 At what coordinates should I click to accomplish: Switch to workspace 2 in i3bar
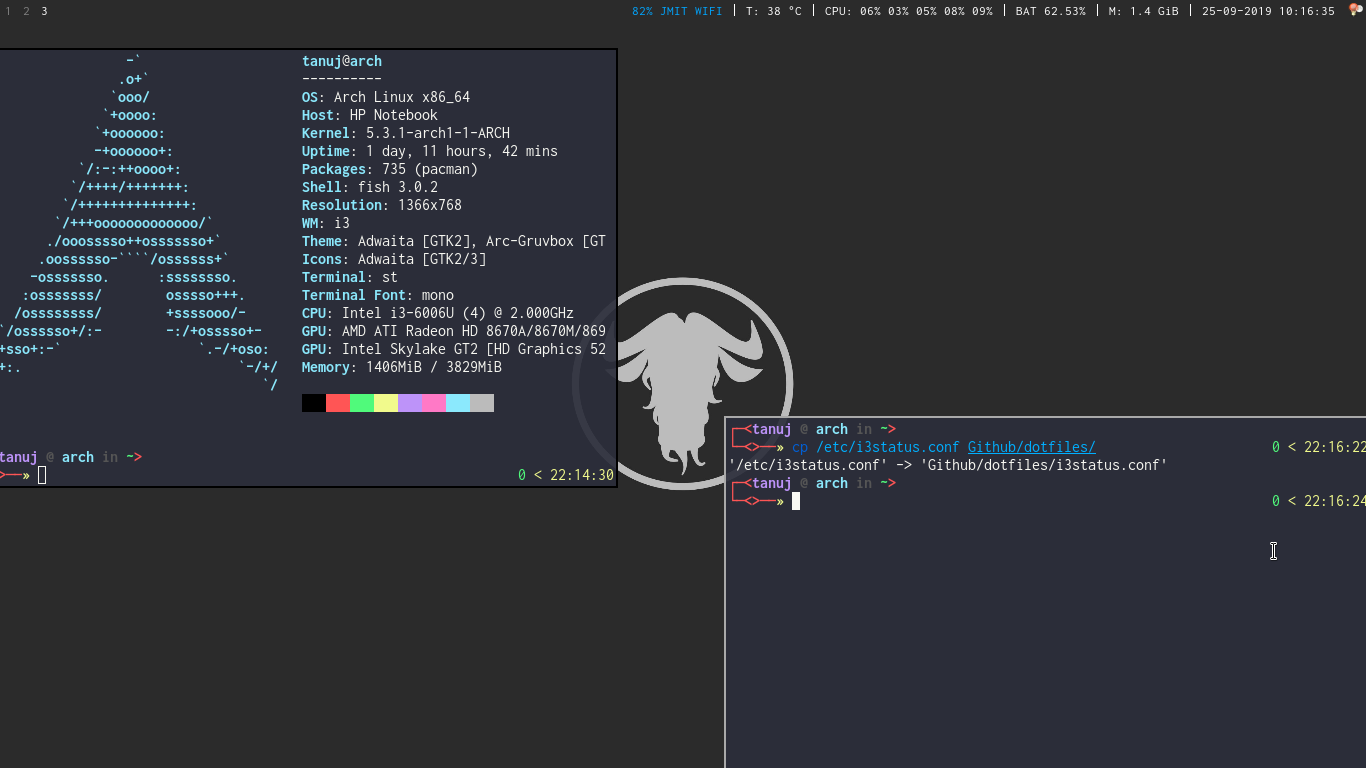point(26,11)
